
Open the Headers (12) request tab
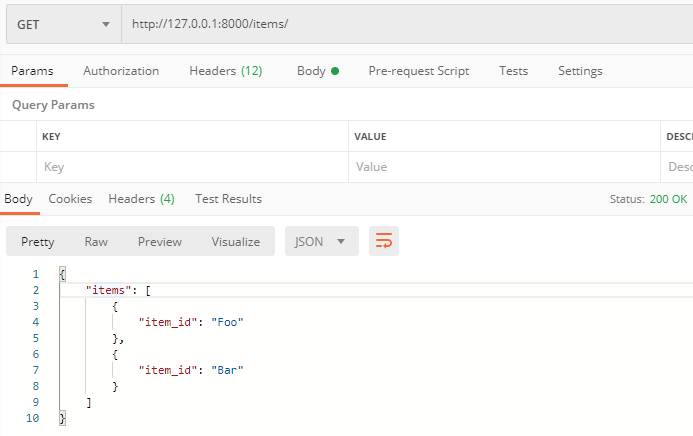pos(225,71)
